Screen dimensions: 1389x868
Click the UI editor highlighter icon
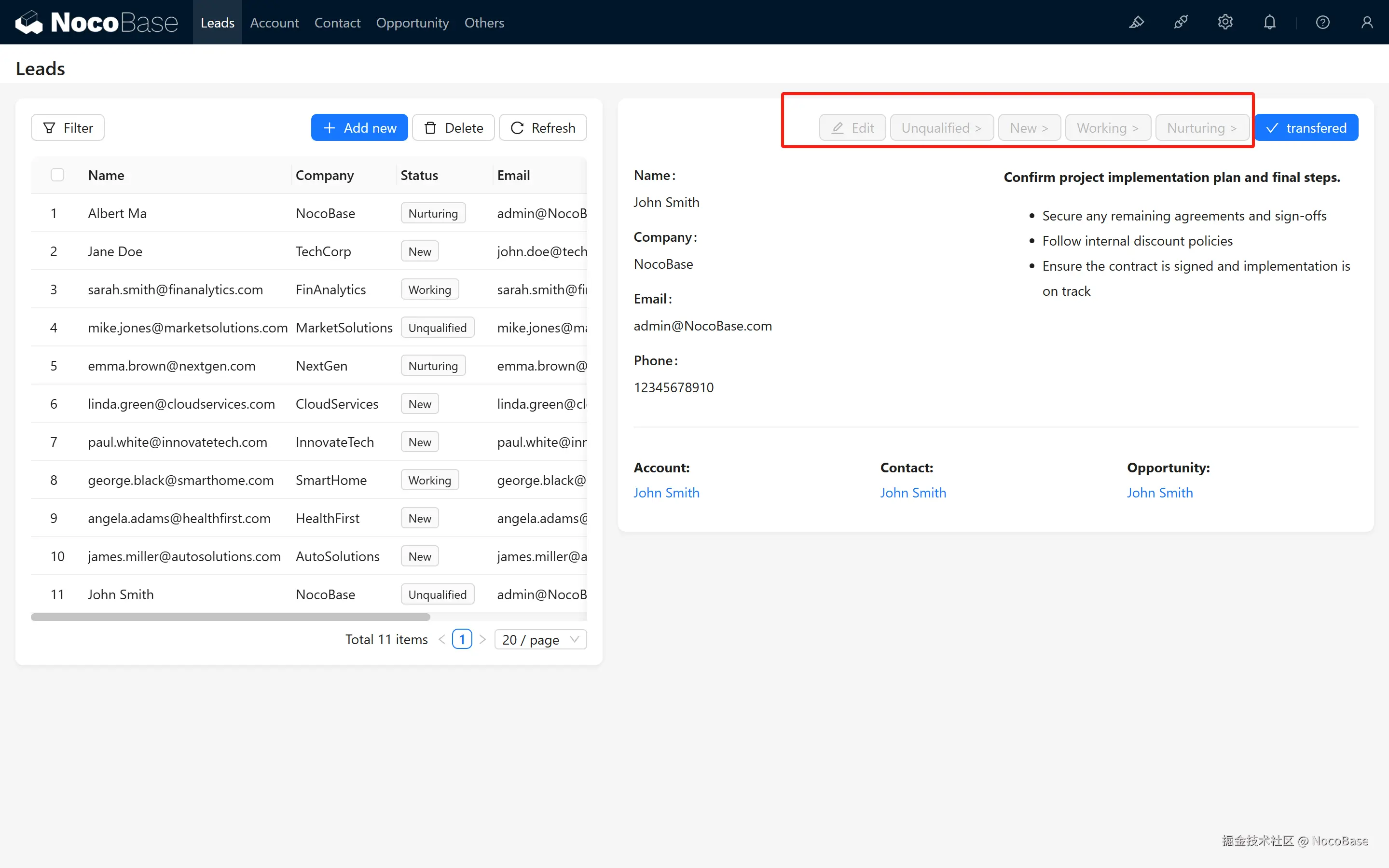(1136, 22)
